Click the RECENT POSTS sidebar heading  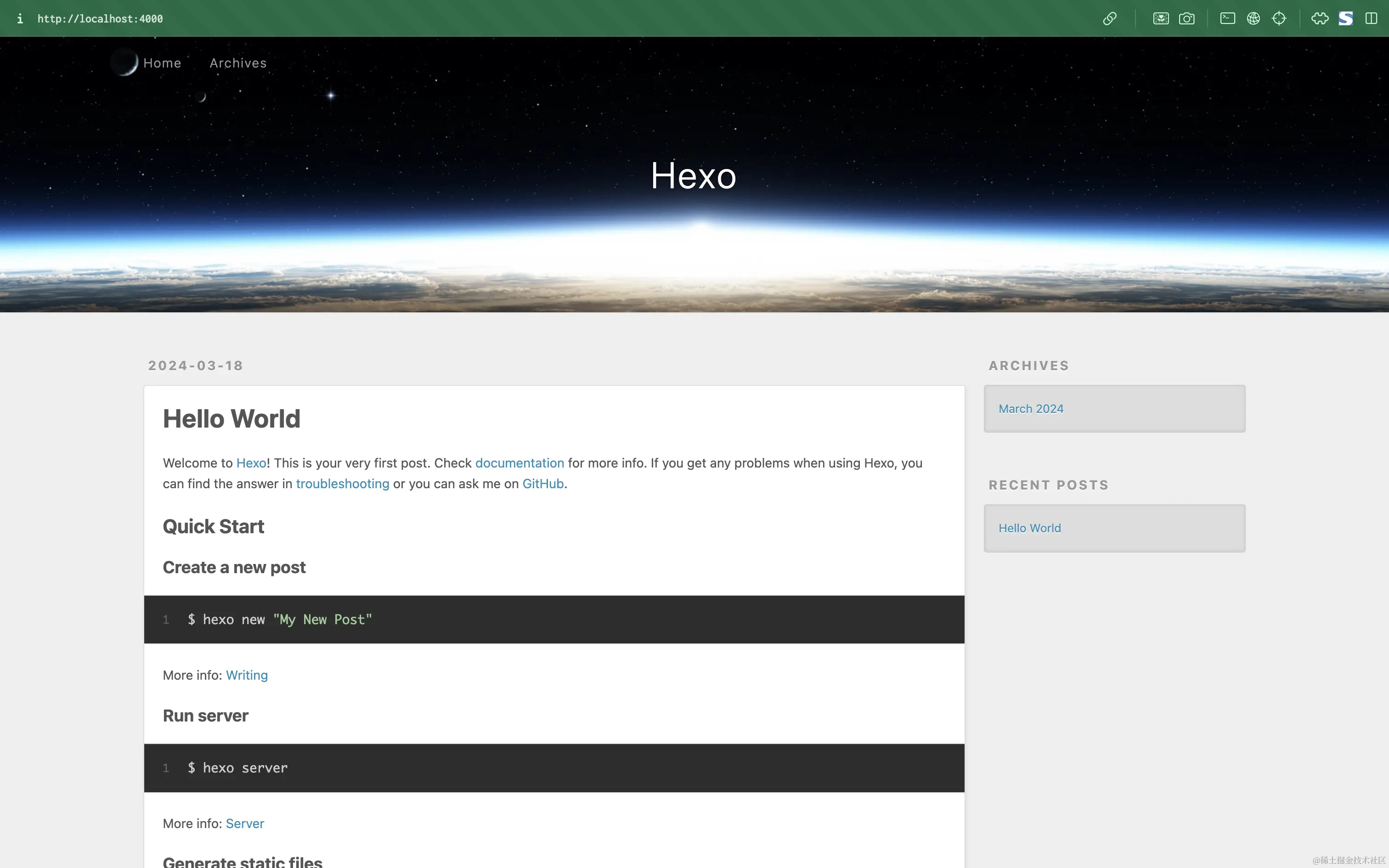pyautogui.click(x=1048, y=485)
